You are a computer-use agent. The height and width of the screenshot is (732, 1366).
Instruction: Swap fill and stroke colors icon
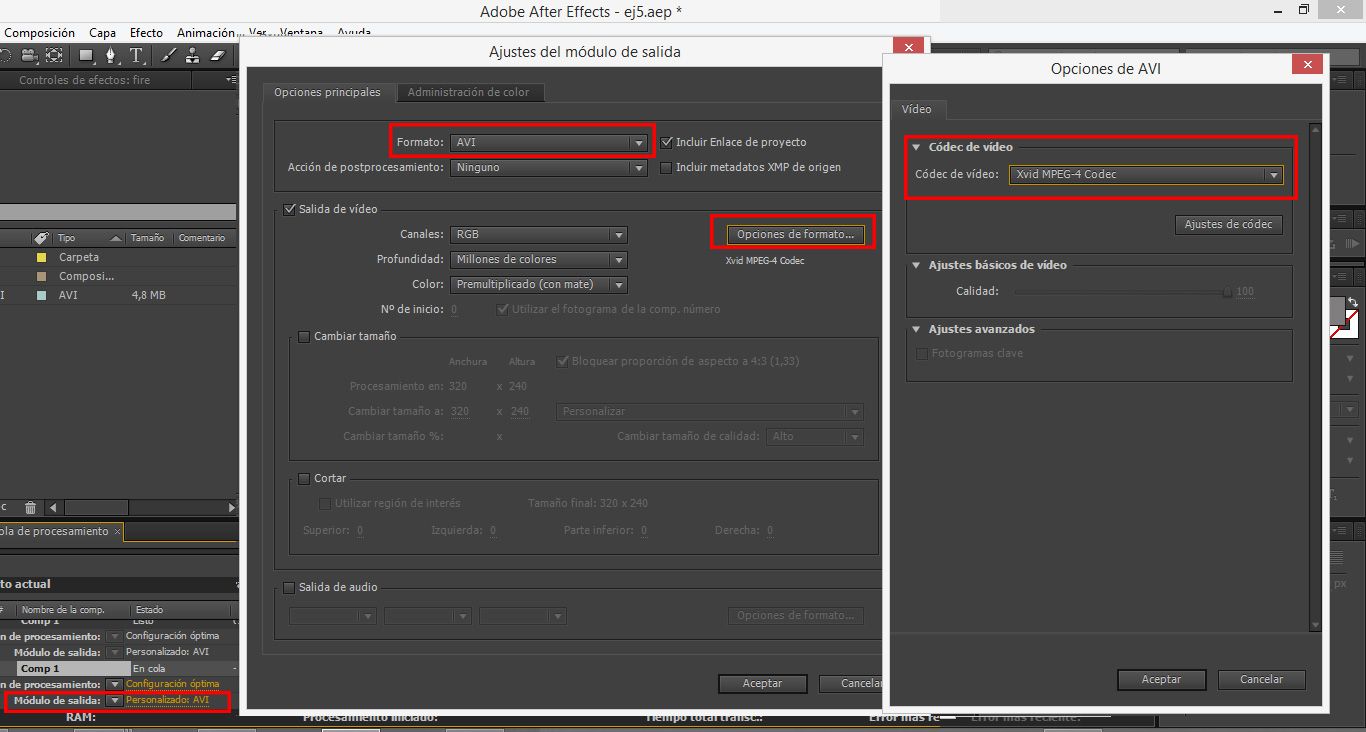tap(1352, 302)
